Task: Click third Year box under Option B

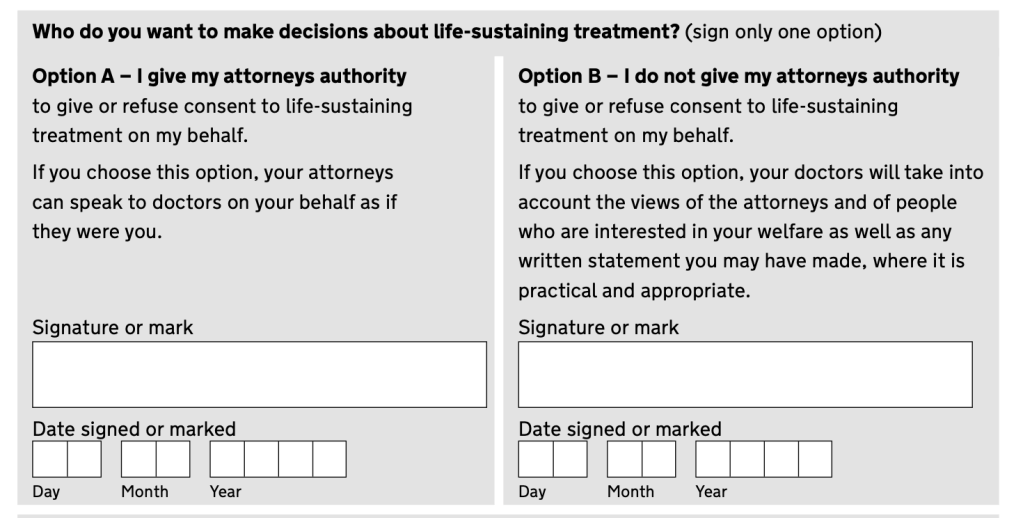Action: pyautogui.click(x=781, y=459)
